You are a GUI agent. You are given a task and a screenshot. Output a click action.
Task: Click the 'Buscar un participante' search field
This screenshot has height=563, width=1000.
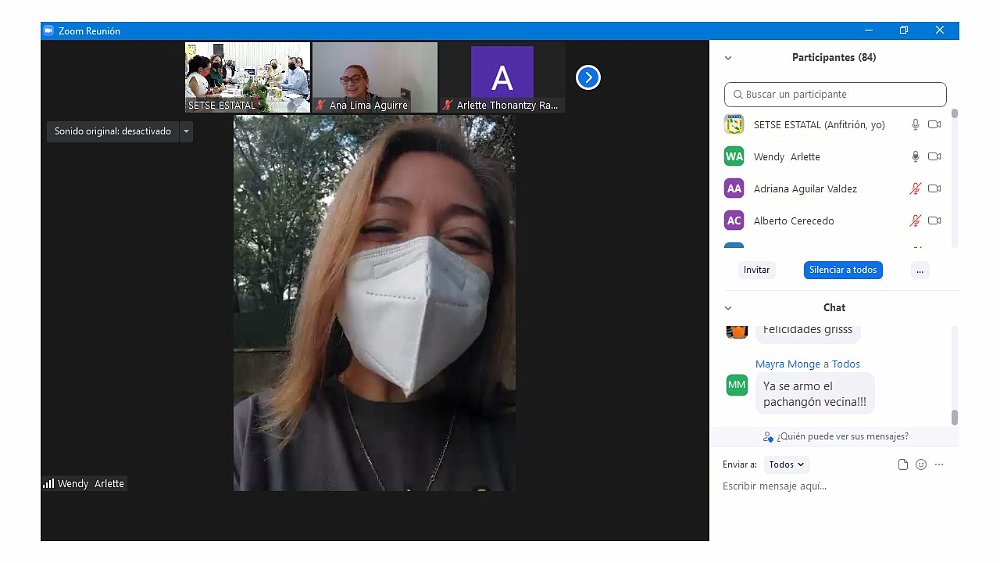[835, 95]
